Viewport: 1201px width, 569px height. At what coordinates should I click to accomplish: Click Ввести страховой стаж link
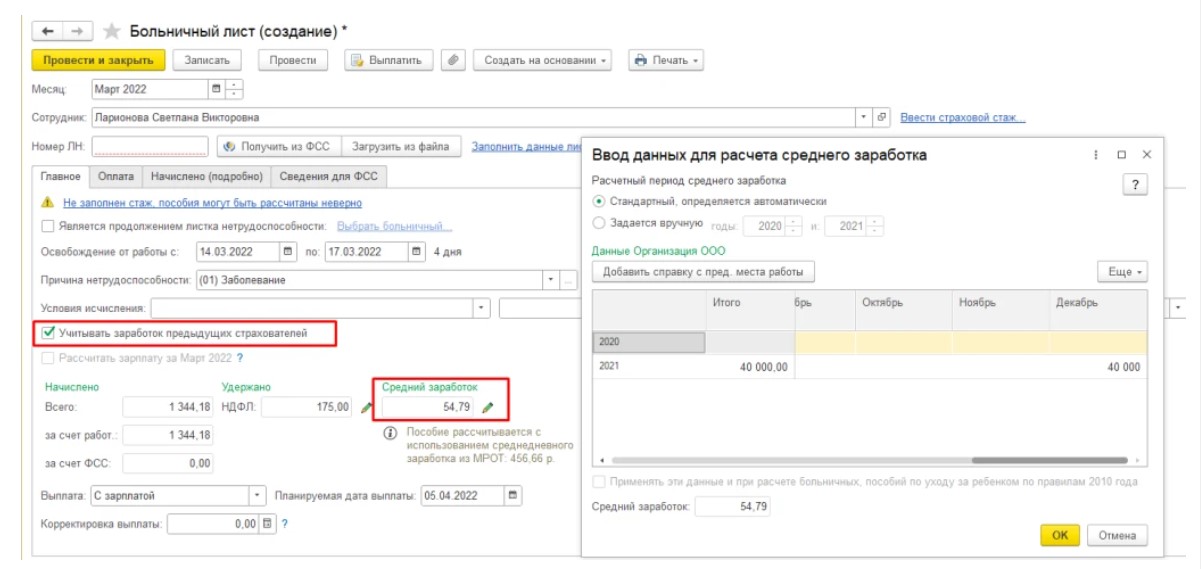(962, 118)
